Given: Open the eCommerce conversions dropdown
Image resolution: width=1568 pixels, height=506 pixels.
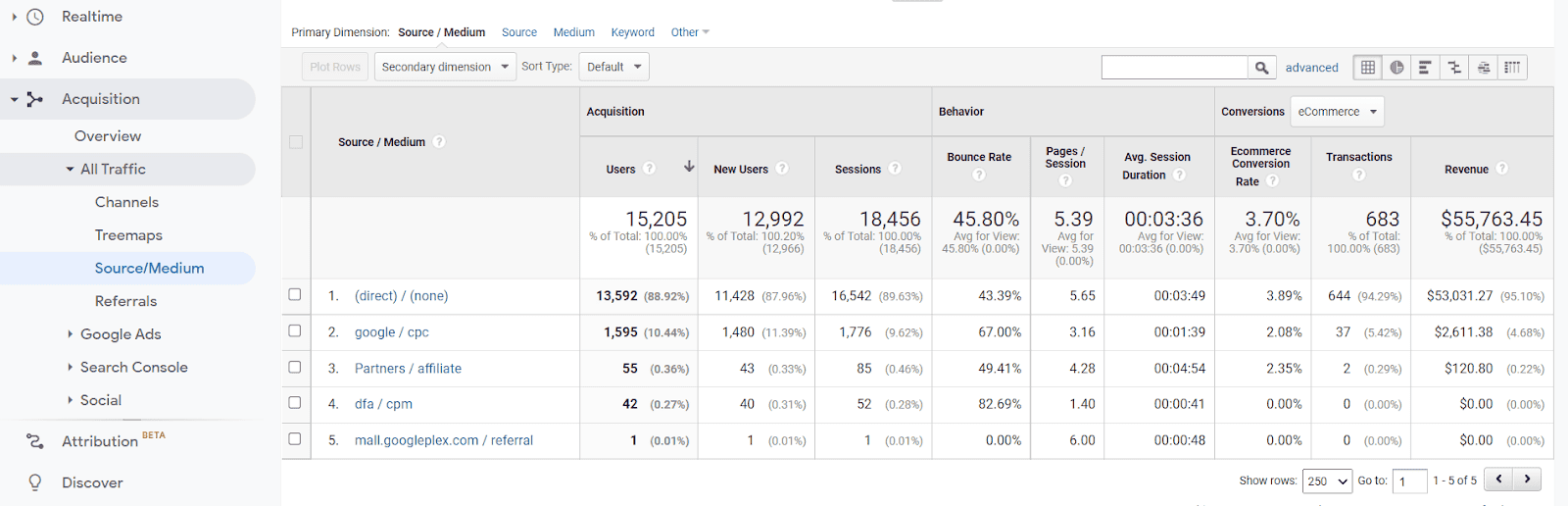Looking at the screenshot, I should point(1337,112).
